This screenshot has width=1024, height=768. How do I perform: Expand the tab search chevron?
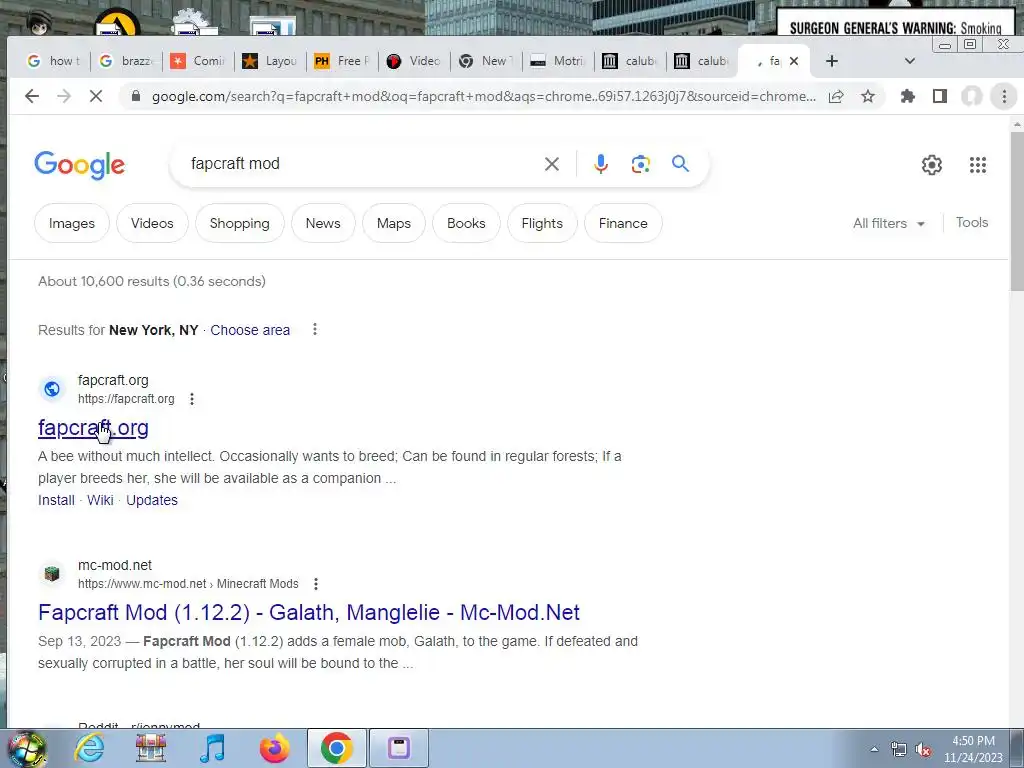click(910, 61)
